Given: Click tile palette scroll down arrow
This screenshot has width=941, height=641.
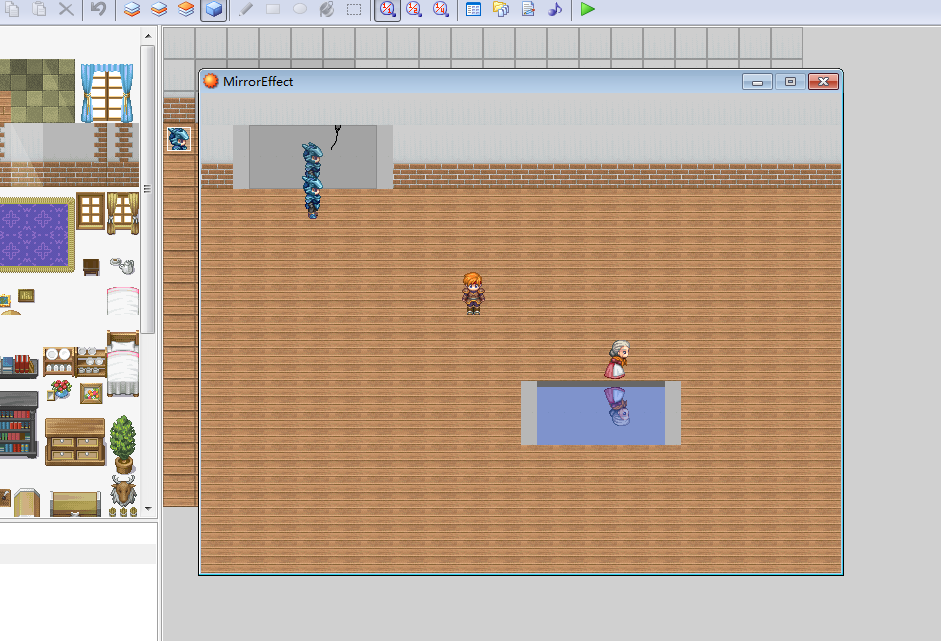Looking at the screenshot, I should [148, 509].
